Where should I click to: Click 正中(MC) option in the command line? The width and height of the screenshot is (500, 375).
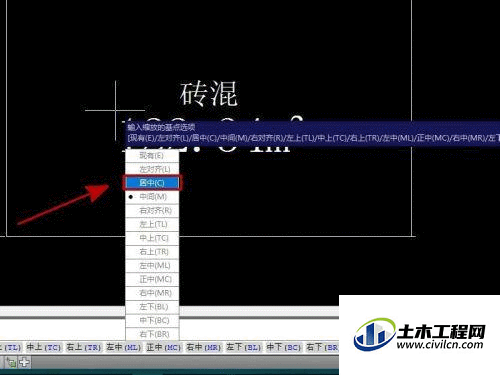point(164,347)
